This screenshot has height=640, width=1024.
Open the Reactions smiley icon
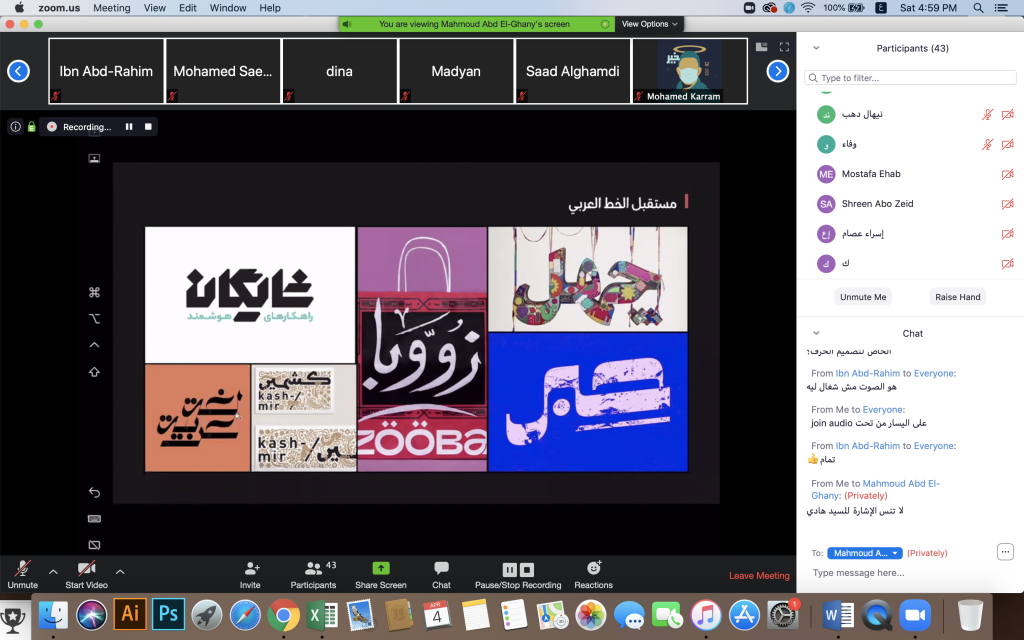pyautogui.click(x=594, y=568)
